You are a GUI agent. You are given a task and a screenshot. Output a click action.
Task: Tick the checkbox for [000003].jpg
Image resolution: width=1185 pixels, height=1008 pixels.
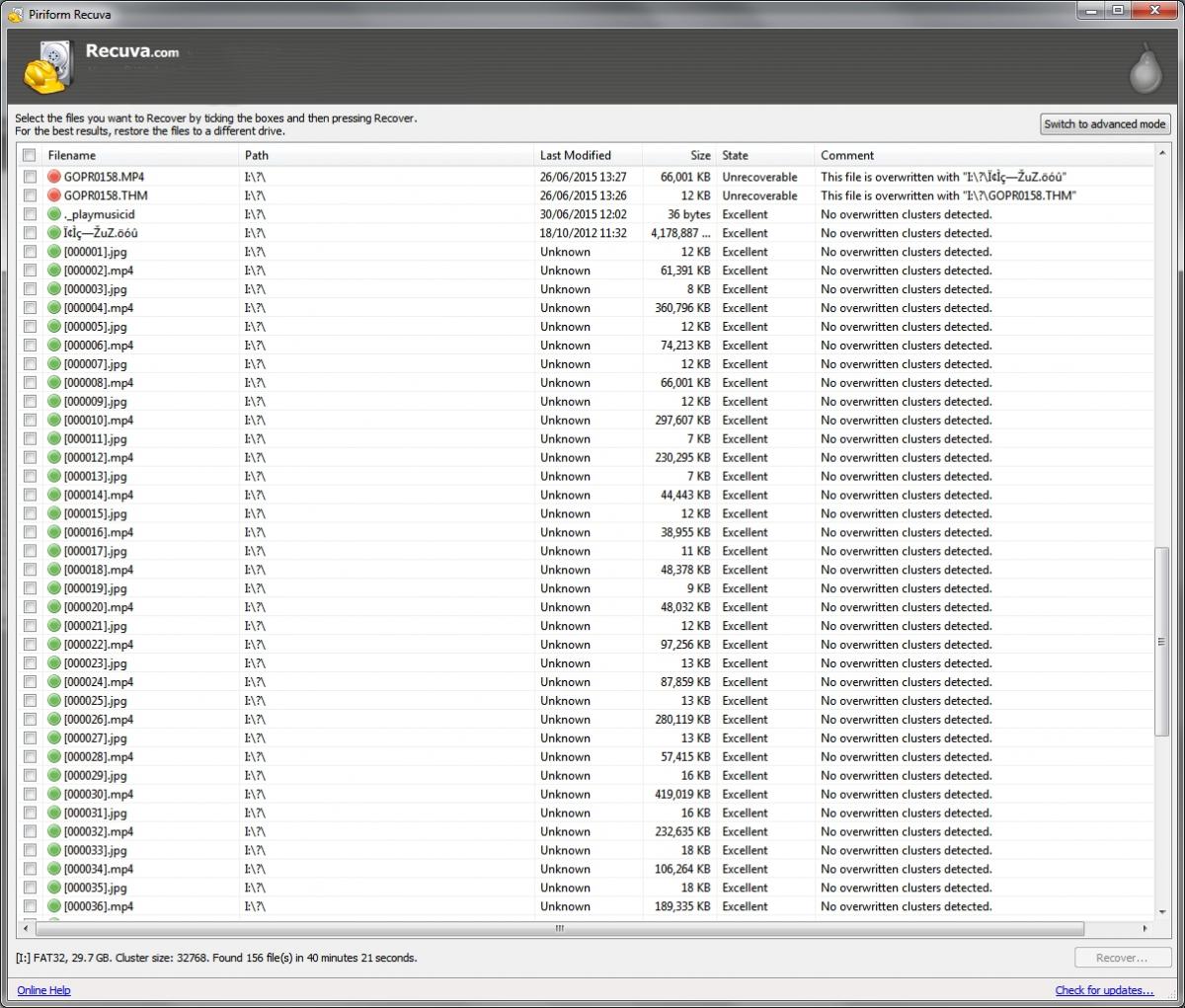[30, 289]
